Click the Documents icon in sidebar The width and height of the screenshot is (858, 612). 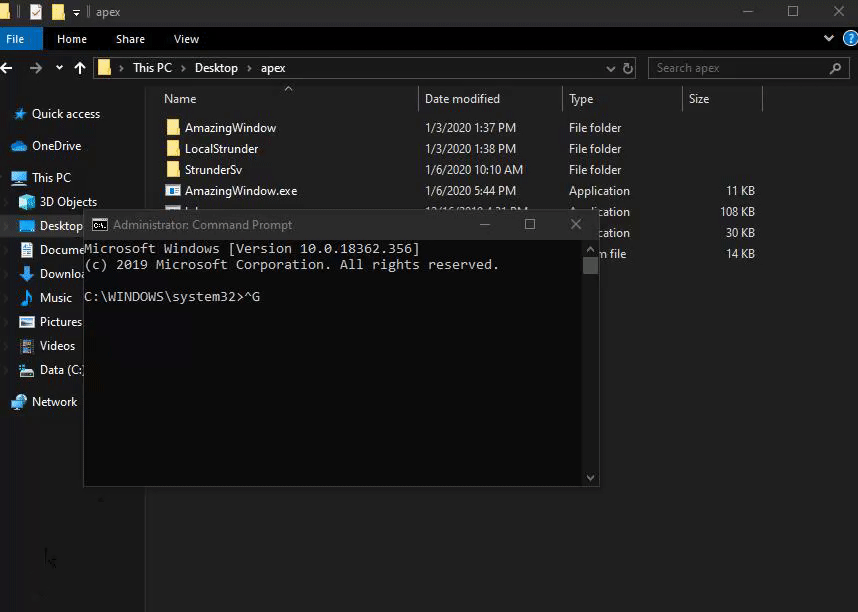27,250
